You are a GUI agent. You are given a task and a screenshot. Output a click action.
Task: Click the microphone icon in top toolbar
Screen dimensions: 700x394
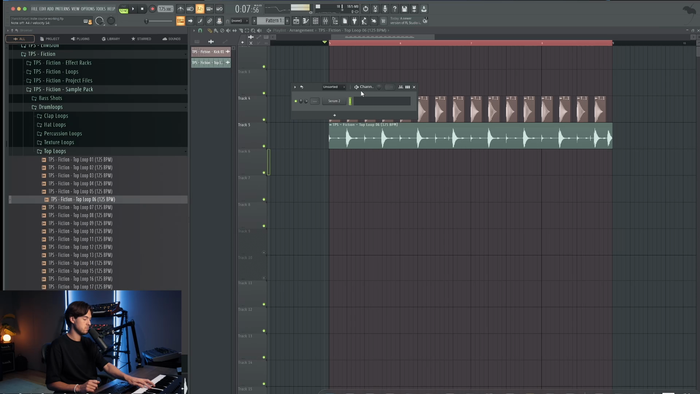385,9
